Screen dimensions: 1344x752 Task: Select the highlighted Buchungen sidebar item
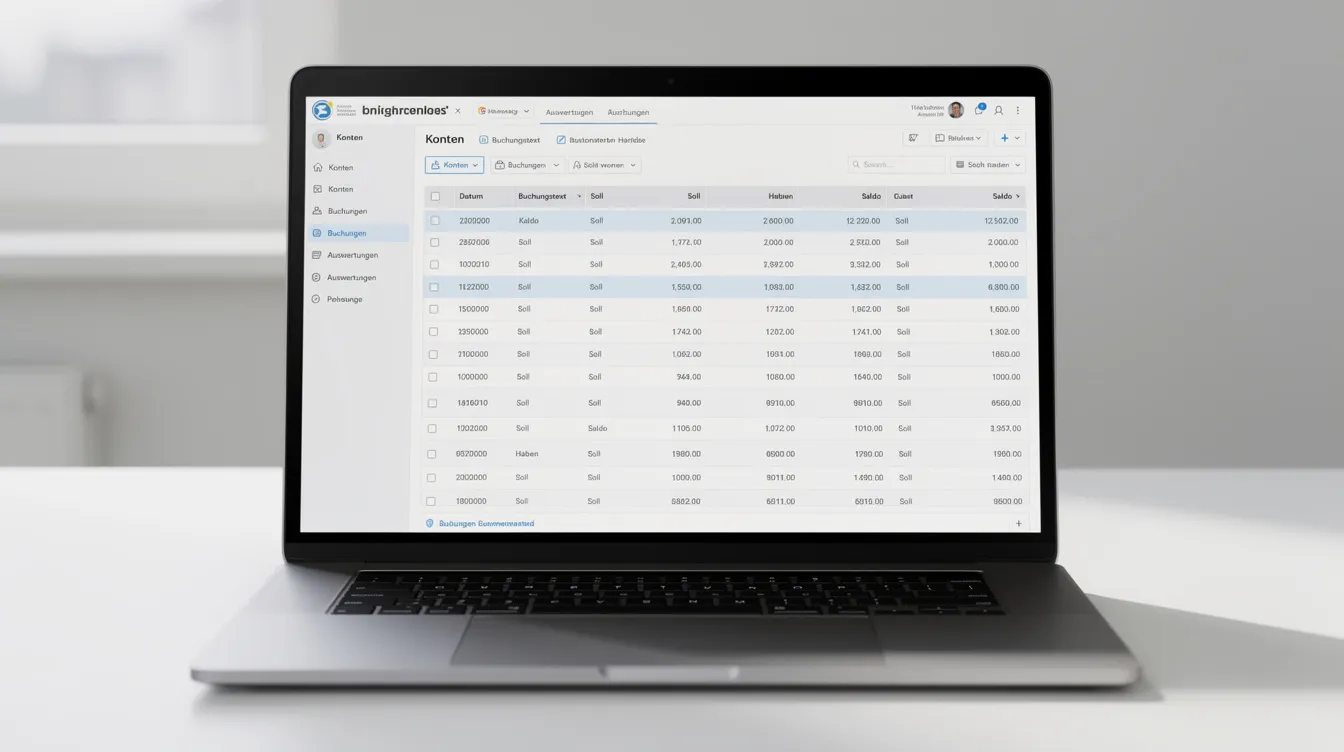(357, 233)
